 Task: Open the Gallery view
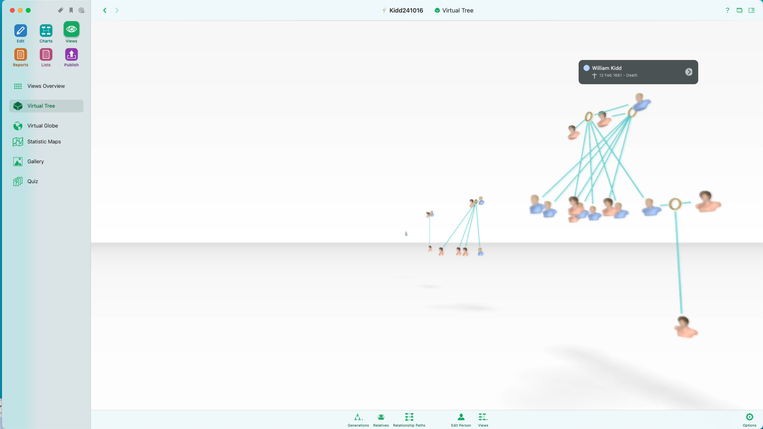pyautogui.click(x=46, y=161)
